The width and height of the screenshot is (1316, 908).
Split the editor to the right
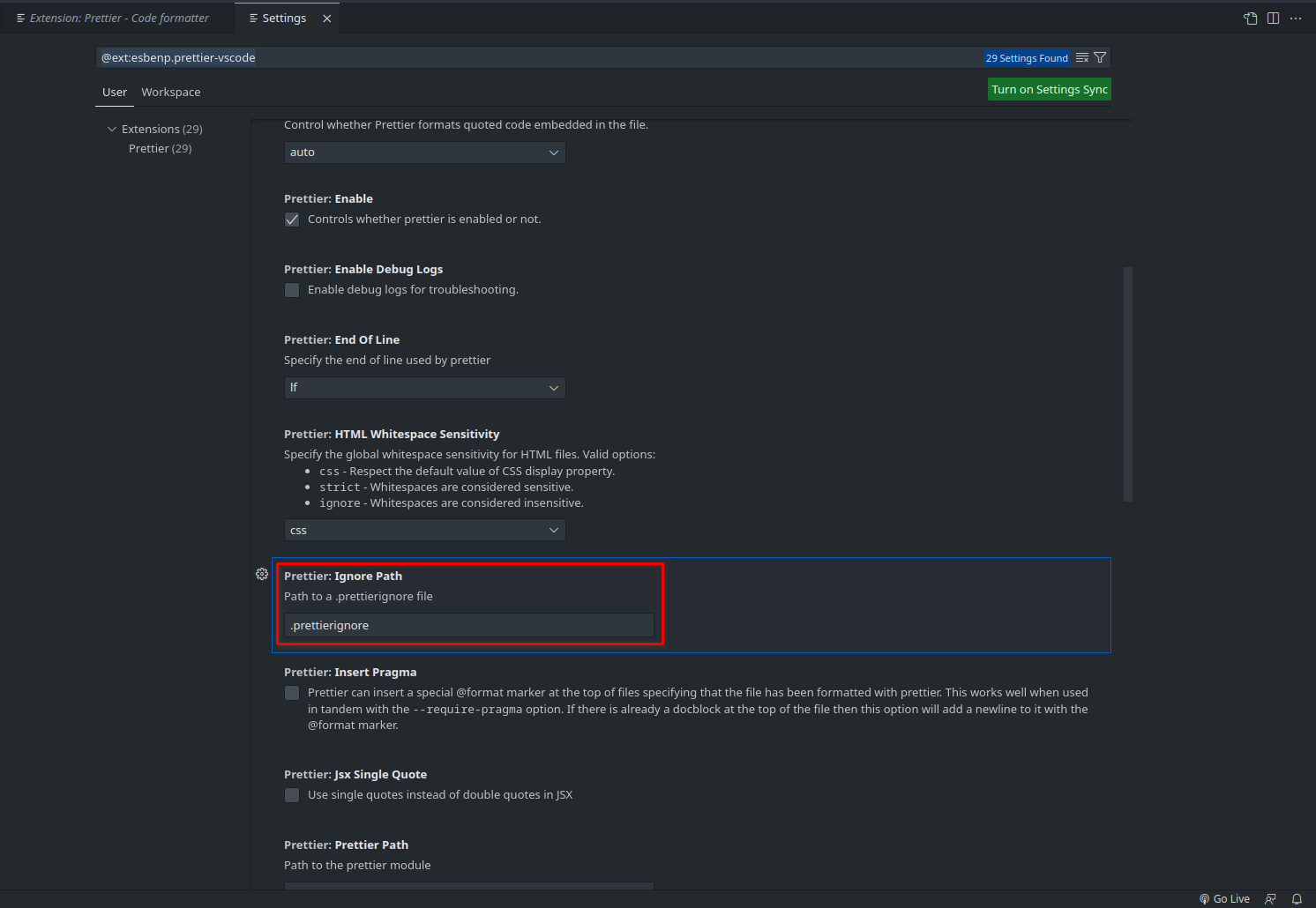point(1273,19)
